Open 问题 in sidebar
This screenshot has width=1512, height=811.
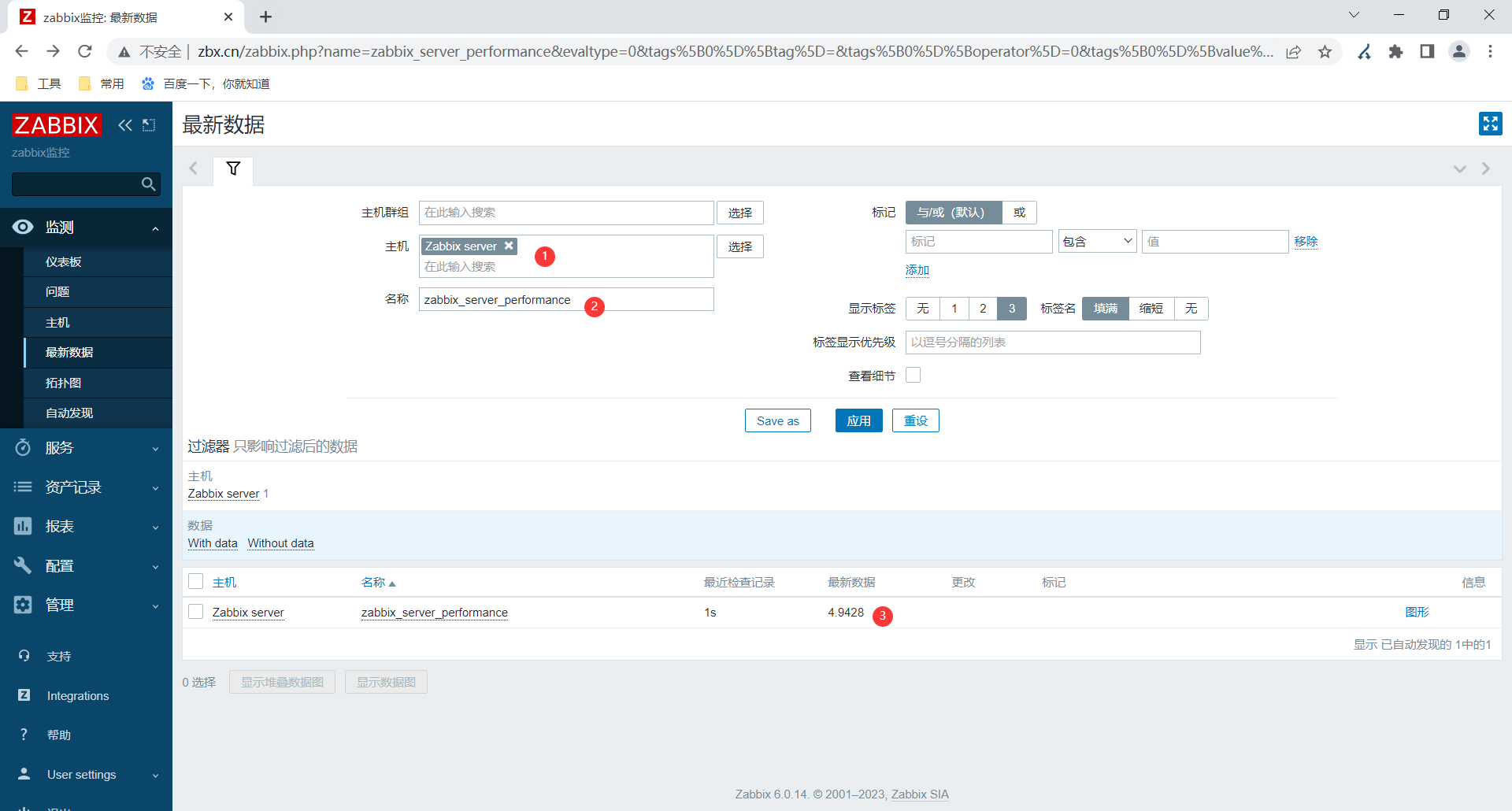coord(98,292)
